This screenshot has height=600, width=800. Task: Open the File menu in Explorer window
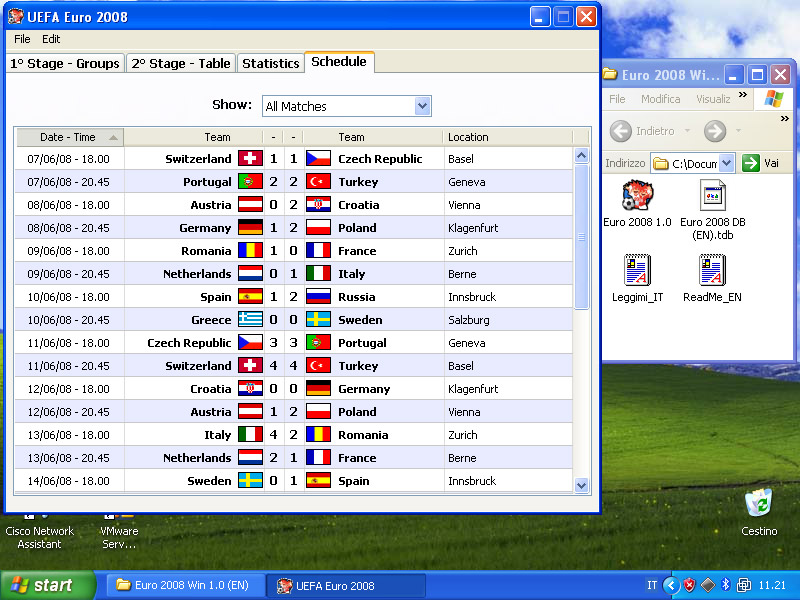(x=617, y=99)
